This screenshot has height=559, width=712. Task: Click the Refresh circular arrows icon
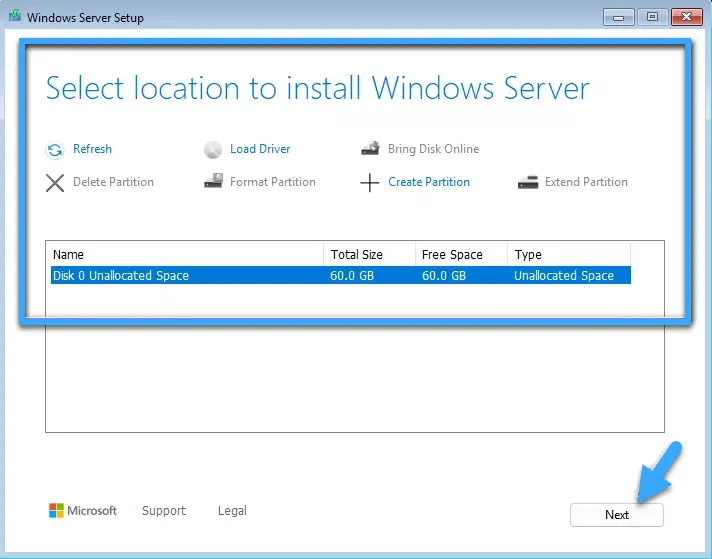(55, 149)
